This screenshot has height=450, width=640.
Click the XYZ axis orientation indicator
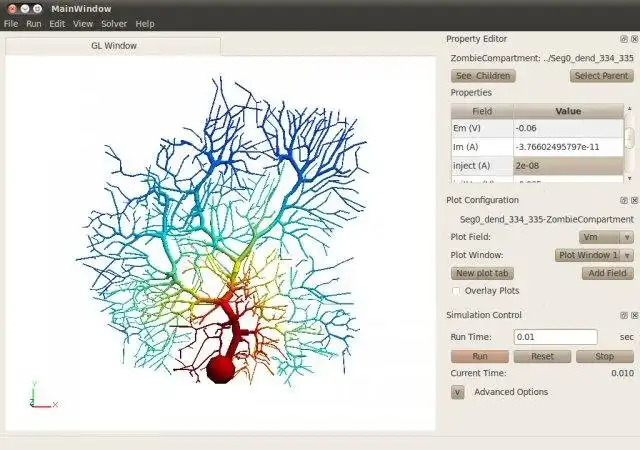[43, 395]
